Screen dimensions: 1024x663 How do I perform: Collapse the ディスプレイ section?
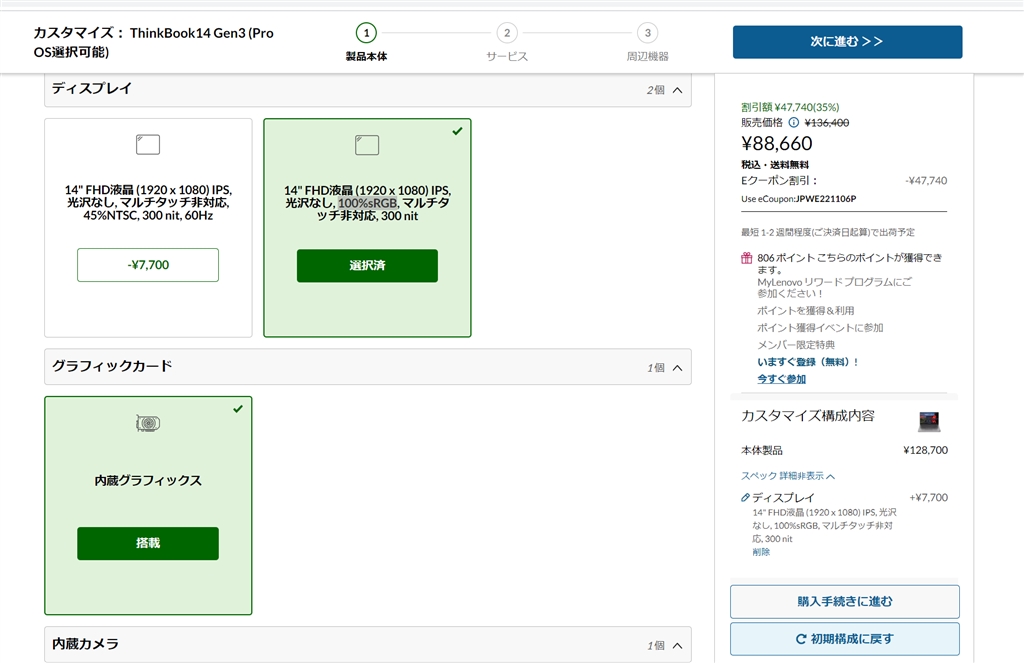point(678,90)
